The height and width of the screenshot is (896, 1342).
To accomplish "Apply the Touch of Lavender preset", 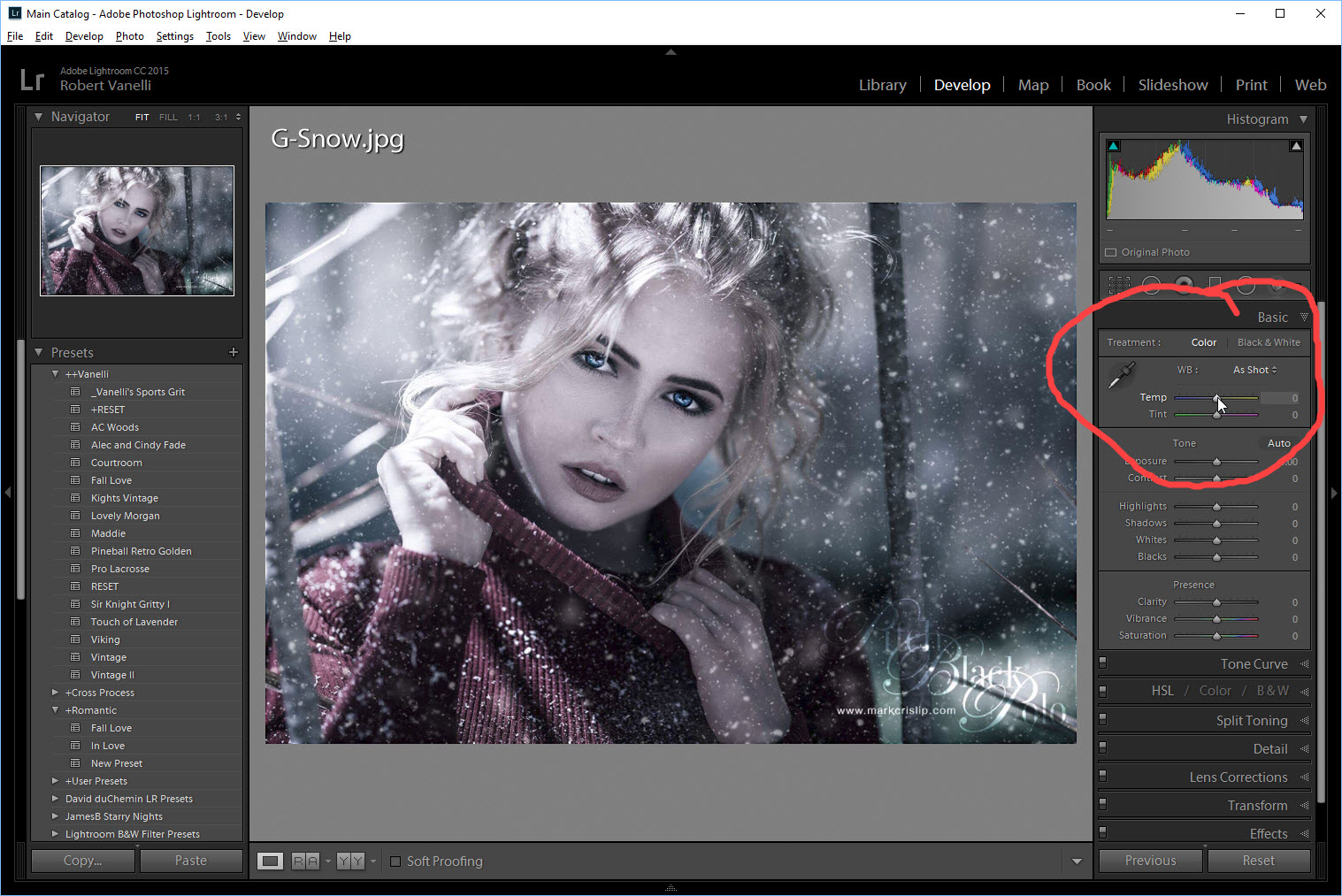I will coord(134,622).
